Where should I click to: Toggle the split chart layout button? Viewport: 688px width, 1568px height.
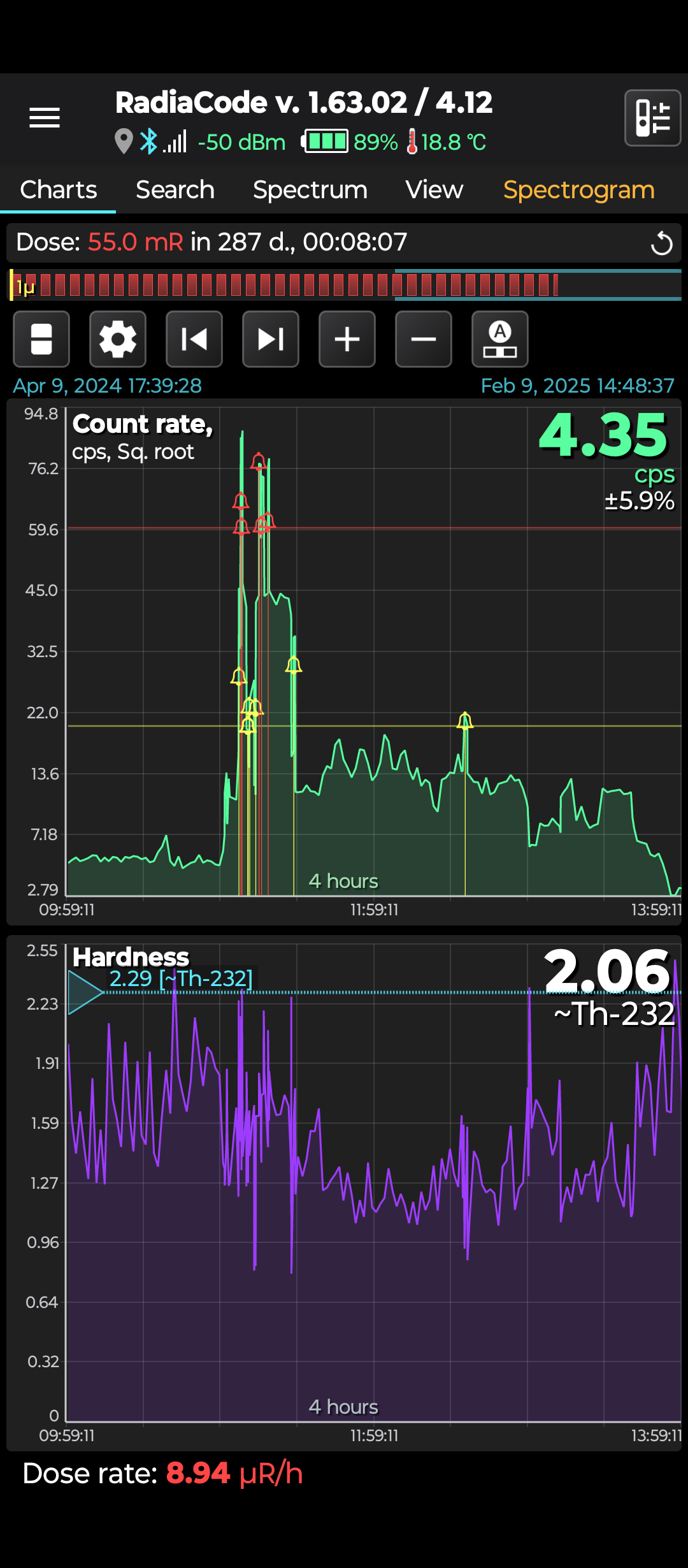pyautogui.click(x=41, y=339)
